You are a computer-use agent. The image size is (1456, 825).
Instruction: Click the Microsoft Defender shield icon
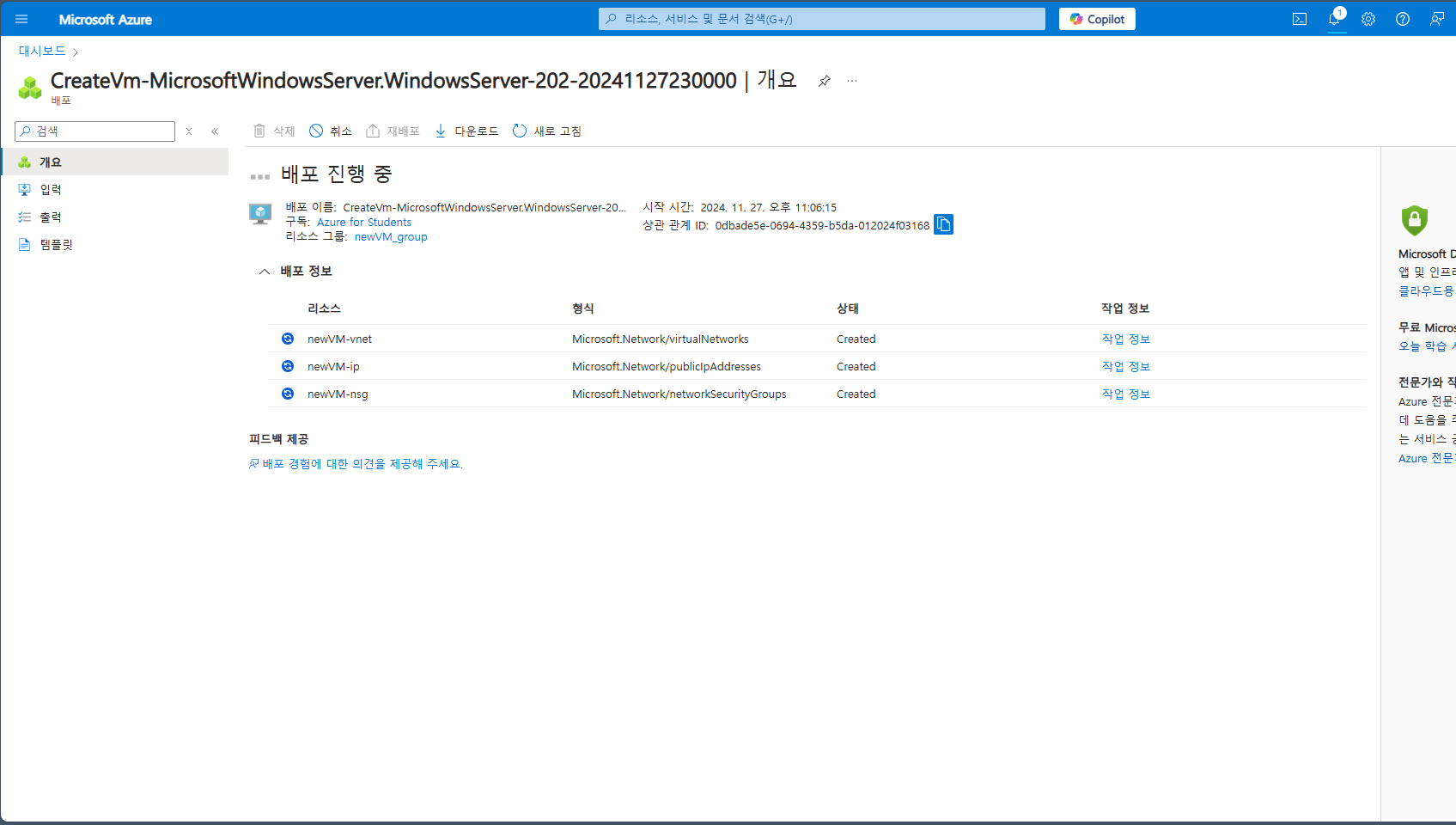click(1414, 220)
